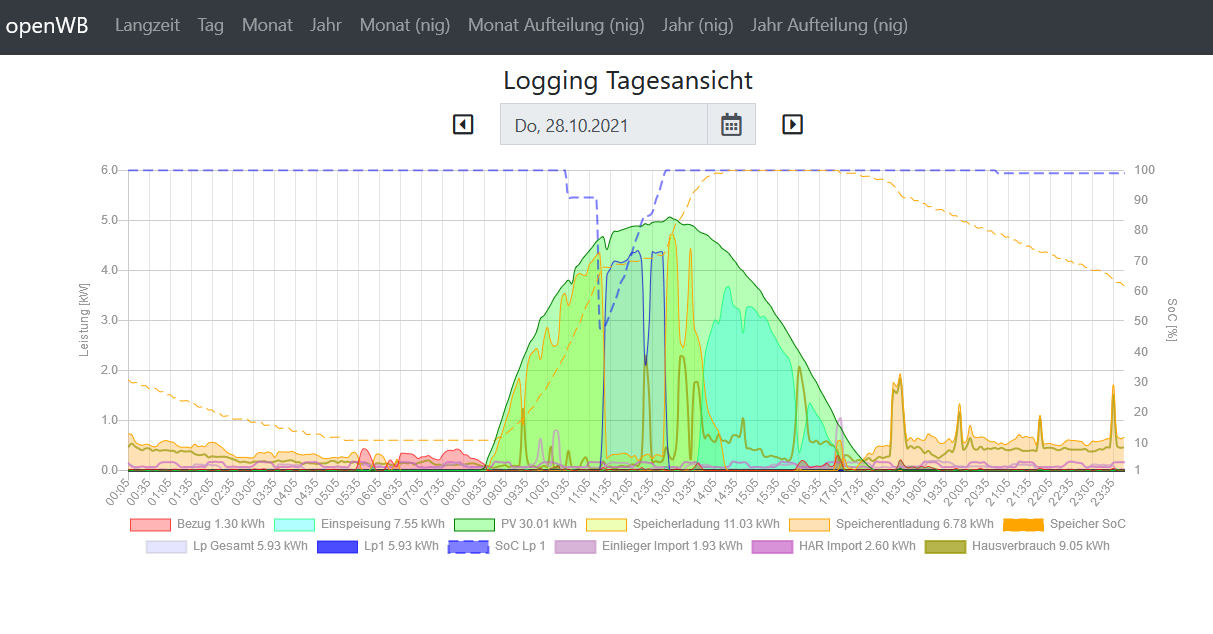Hide the Einspeisung 7.55 kWh dataset

pyautogui.click(x=360, y=524)
